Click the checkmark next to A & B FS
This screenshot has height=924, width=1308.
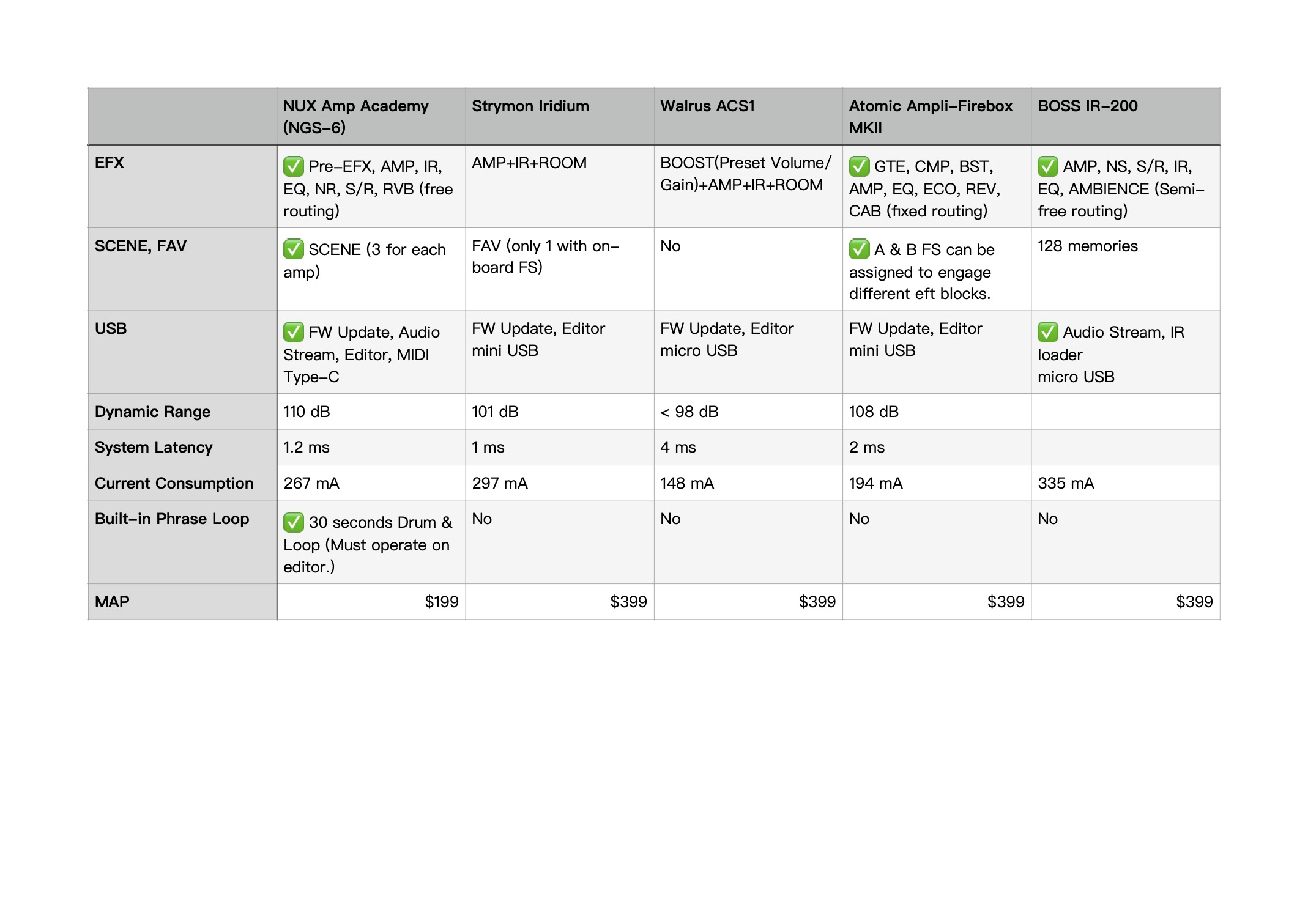[859, 249]
